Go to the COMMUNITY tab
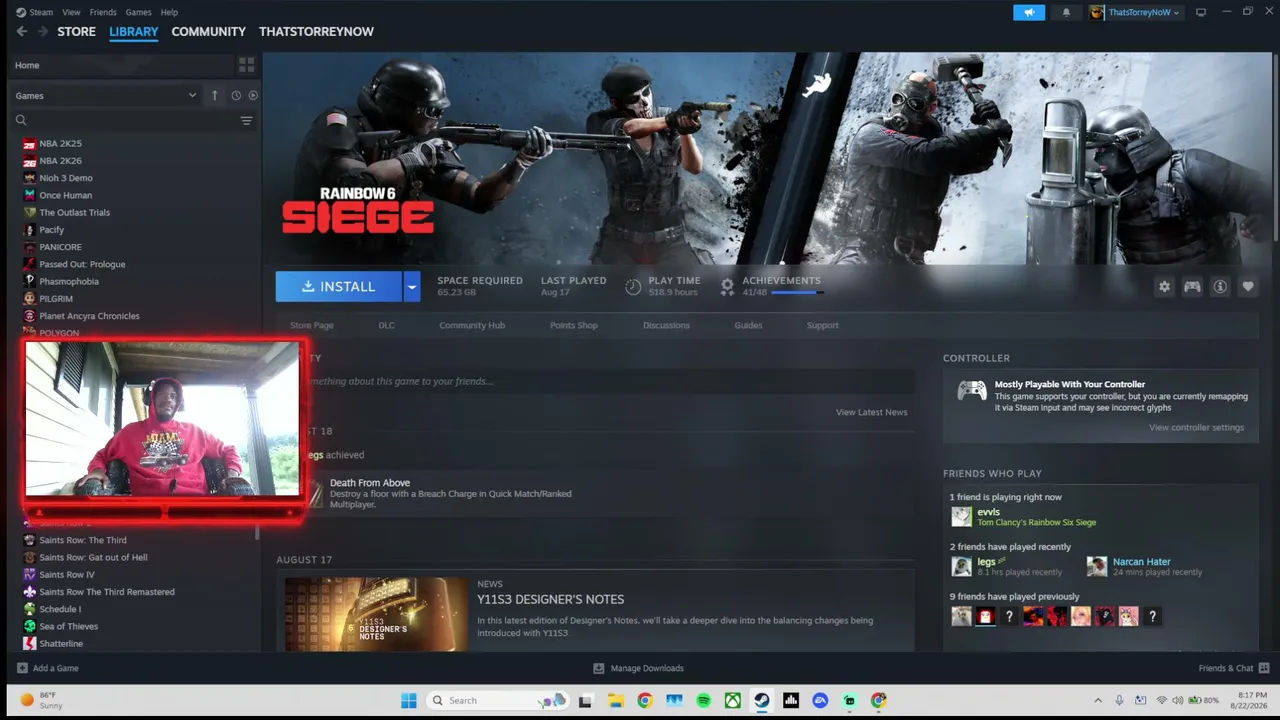1280x720 pixels. pos(208,32)
